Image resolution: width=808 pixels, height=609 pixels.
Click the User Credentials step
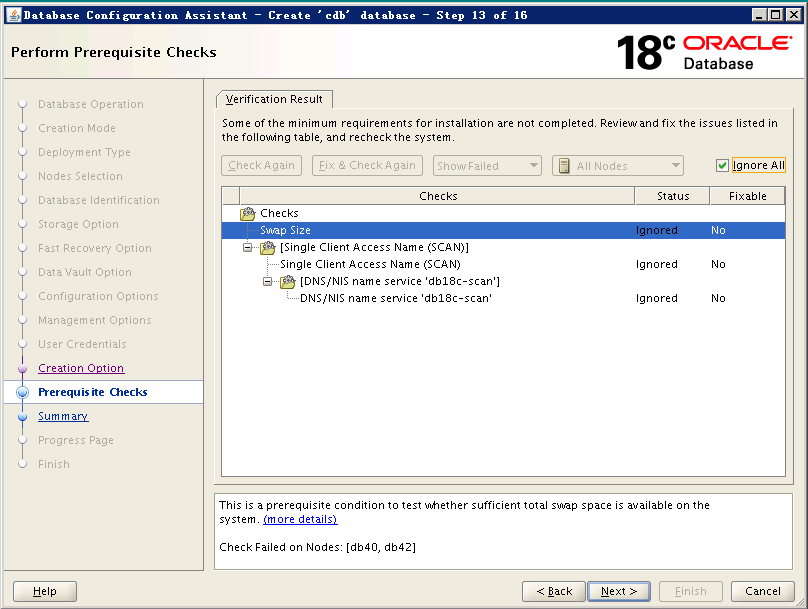point(82,344)
